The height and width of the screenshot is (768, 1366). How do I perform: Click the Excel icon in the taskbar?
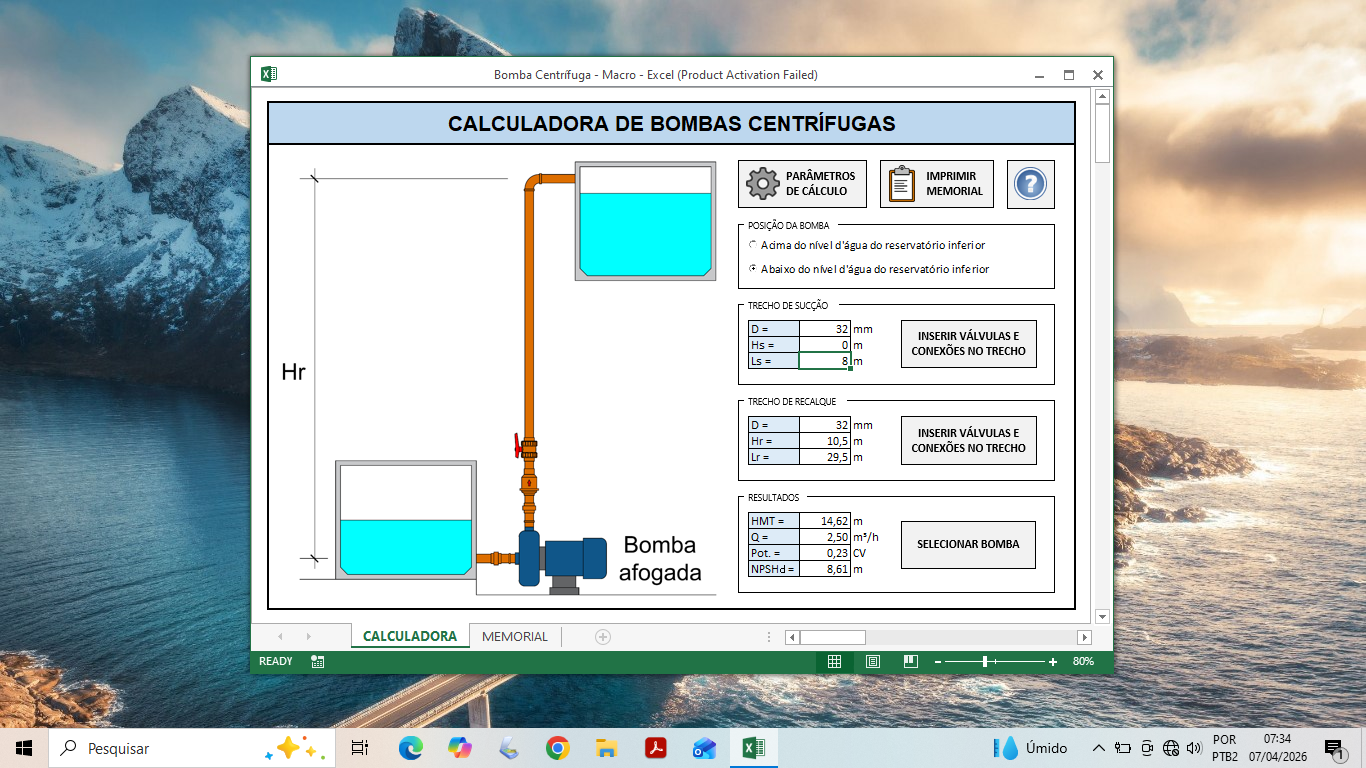point(753,748)
